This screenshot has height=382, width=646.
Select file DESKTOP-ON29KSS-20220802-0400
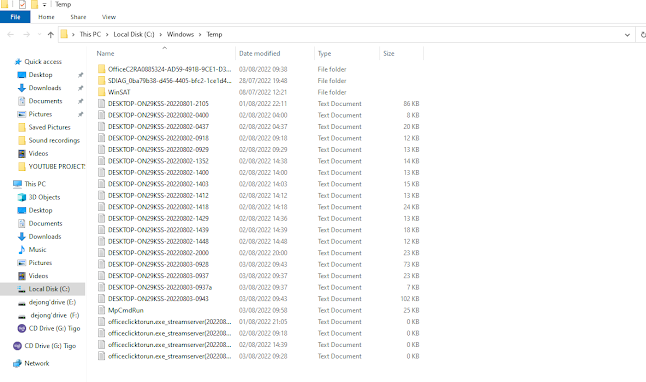coord(158,115)
